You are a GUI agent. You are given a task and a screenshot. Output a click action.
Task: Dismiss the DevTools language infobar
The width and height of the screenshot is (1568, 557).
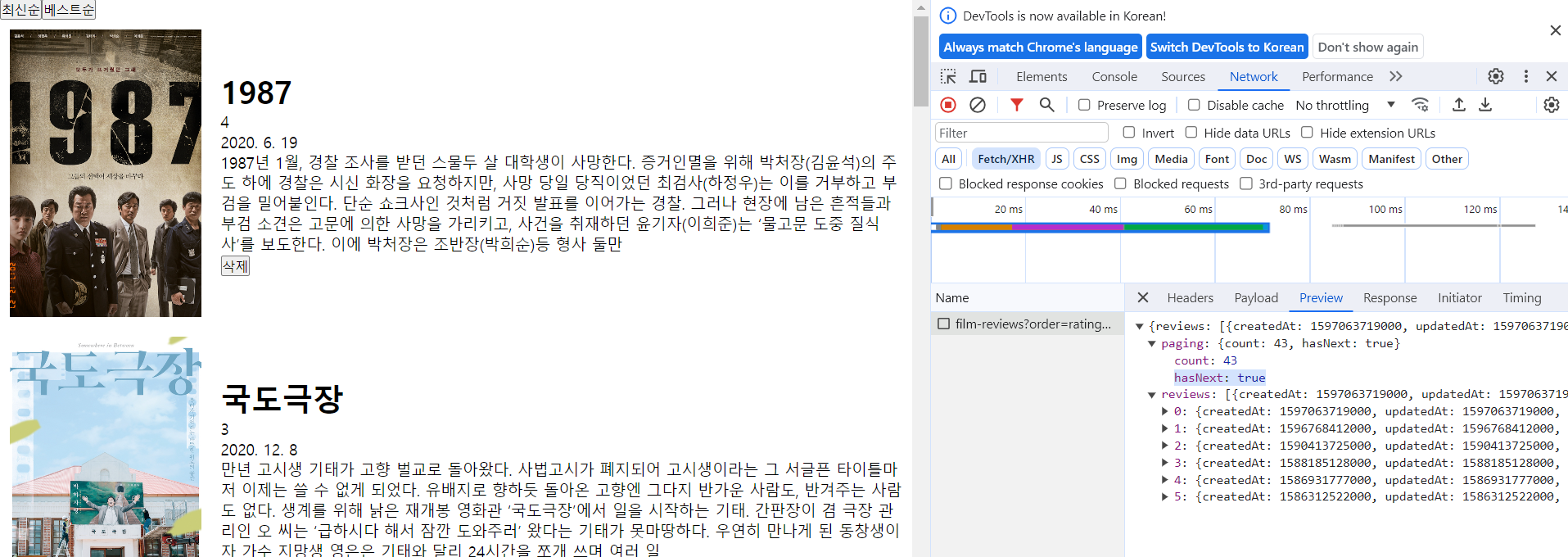coord(1555,30)
